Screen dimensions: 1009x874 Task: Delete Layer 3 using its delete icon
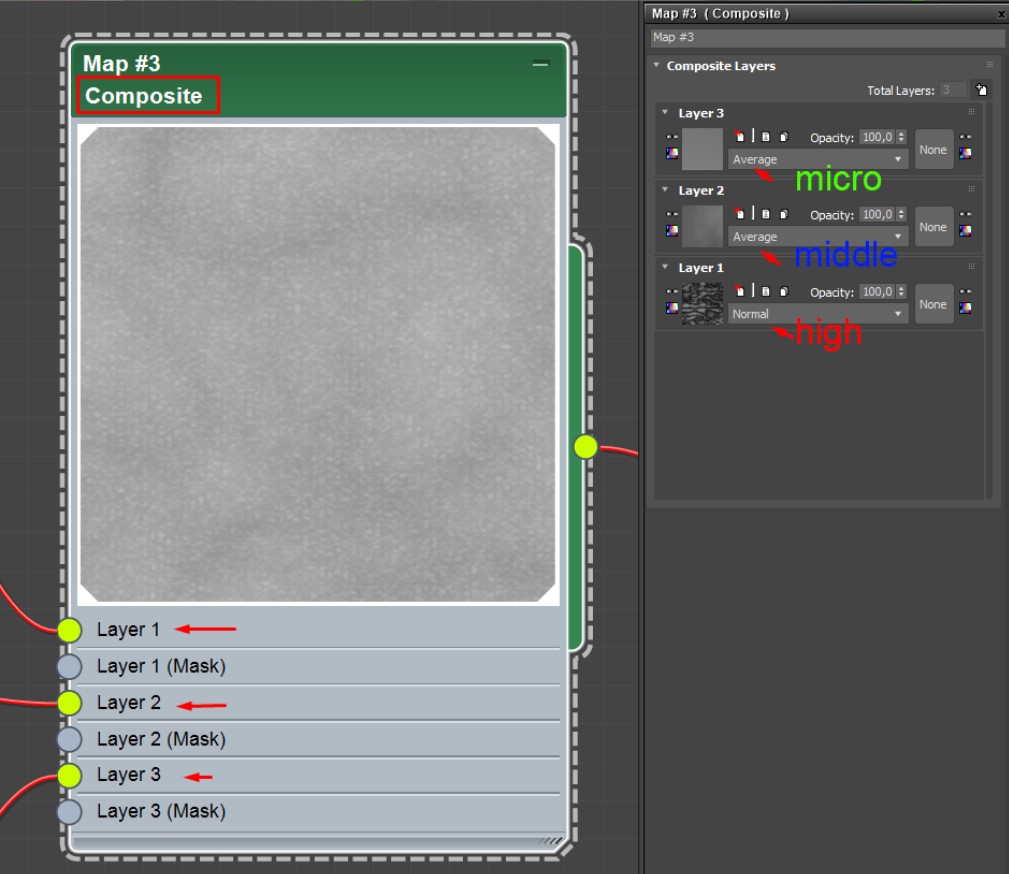[739, 136]
